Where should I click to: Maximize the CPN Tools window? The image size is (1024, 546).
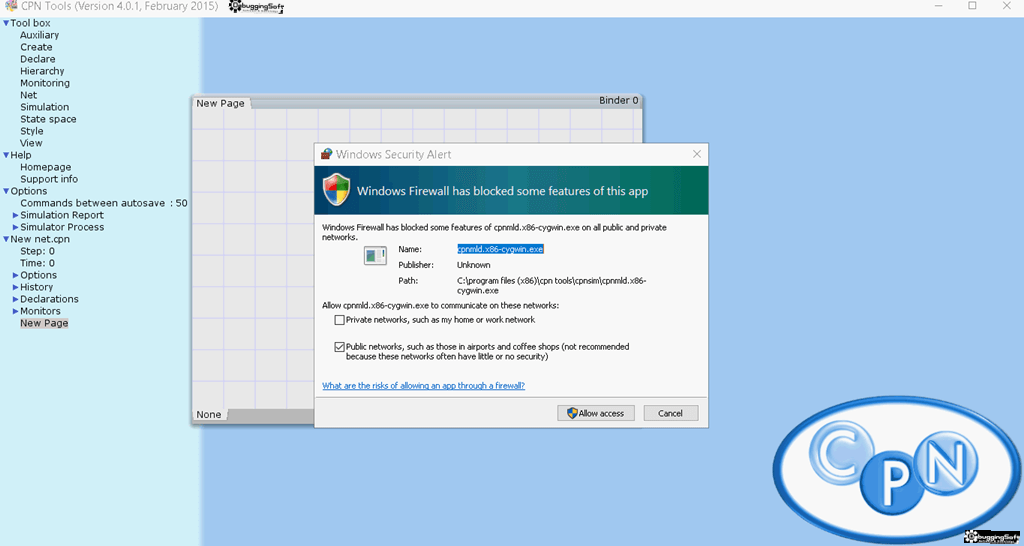coord(972,6)
